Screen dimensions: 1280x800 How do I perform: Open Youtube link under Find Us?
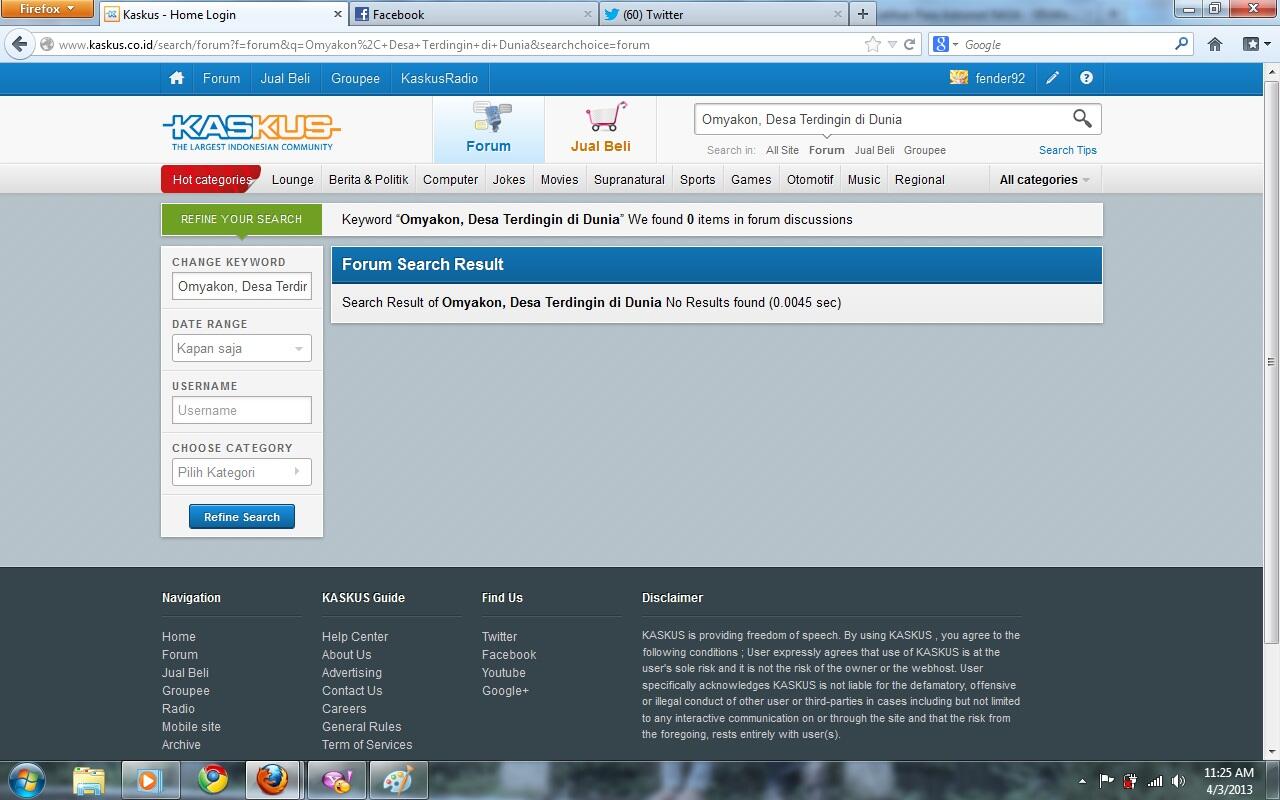pos(504,673)
